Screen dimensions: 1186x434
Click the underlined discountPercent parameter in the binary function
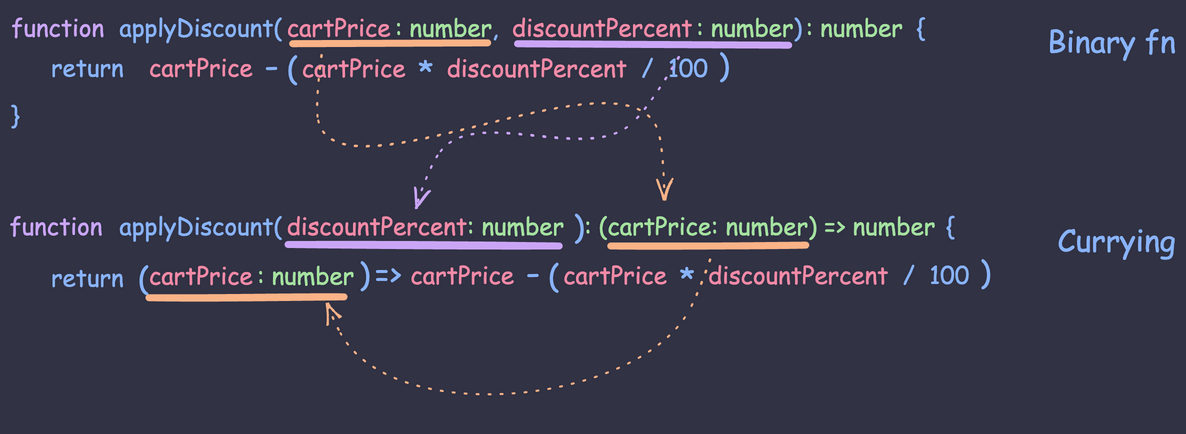652,29
